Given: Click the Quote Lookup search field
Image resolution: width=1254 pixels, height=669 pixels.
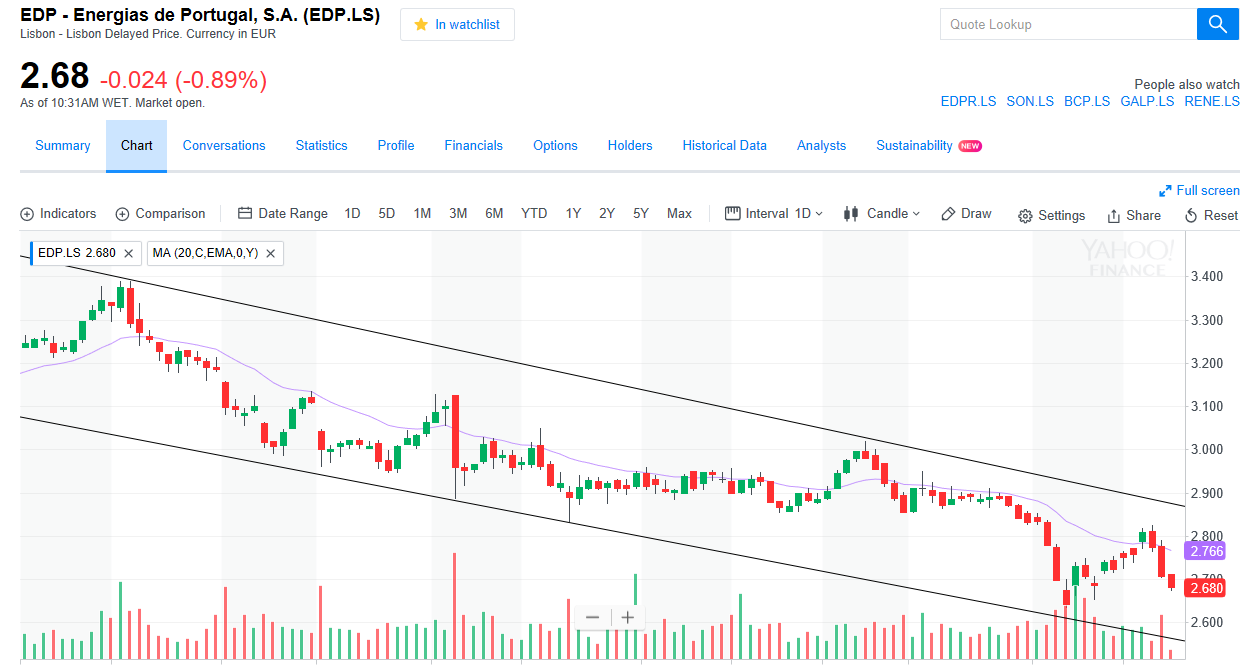Looking at the screenshot, I should [x=1067, y=24].
